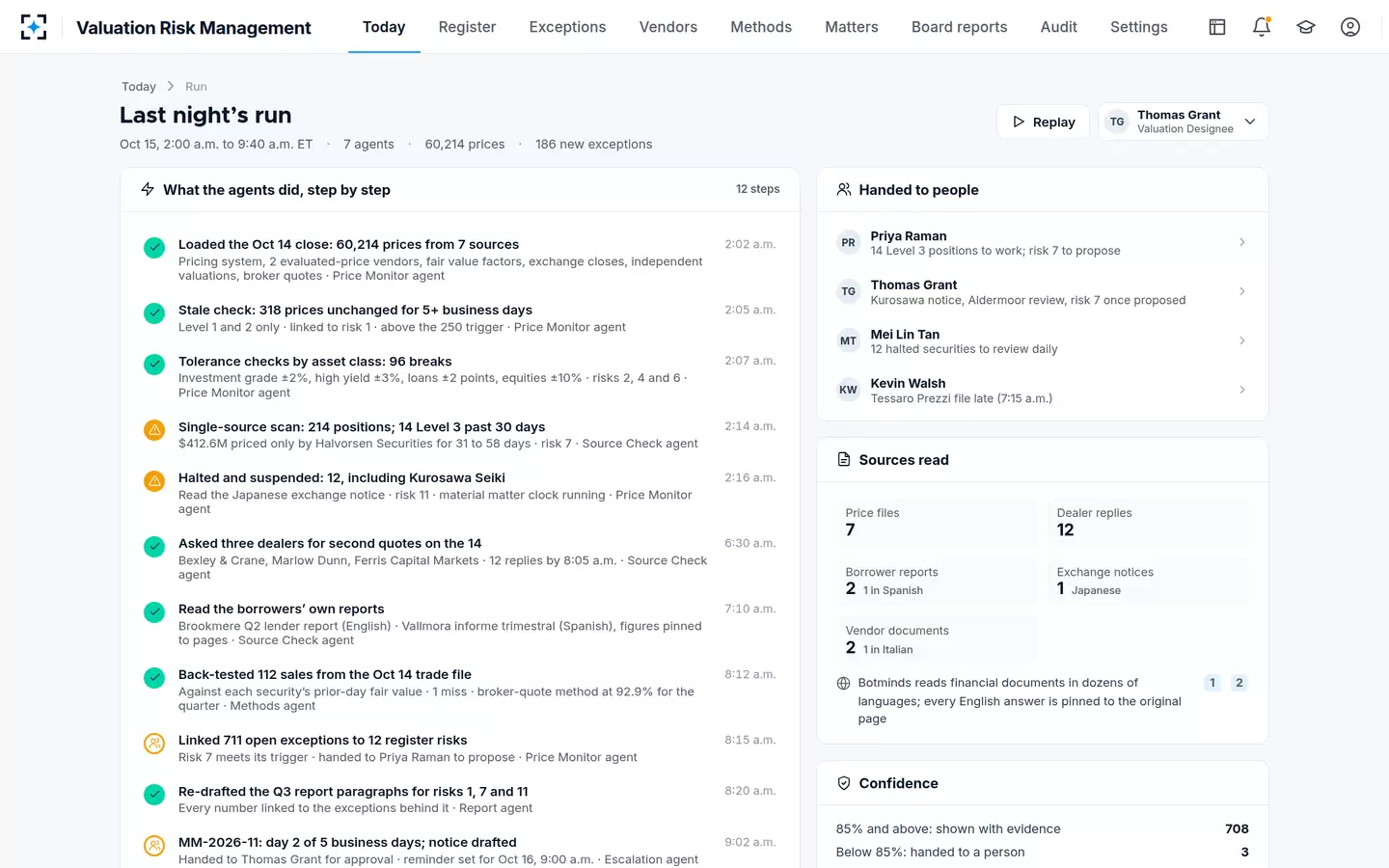Click the warning icon beside Halted and suspended
Screen dimensions: 1389x868
click(x=154, y=480)
